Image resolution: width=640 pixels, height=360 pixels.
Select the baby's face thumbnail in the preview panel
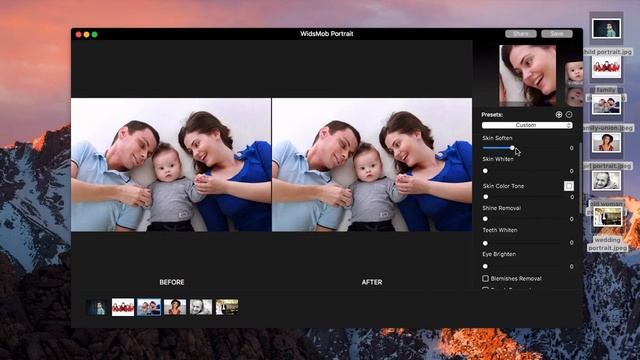point(574,72)
